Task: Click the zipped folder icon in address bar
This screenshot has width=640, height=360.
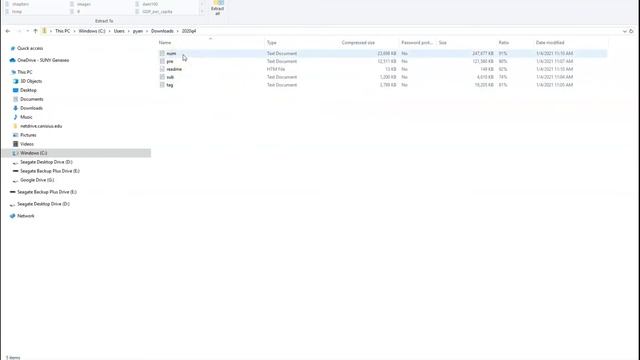Action: click(x=44, y=31)
